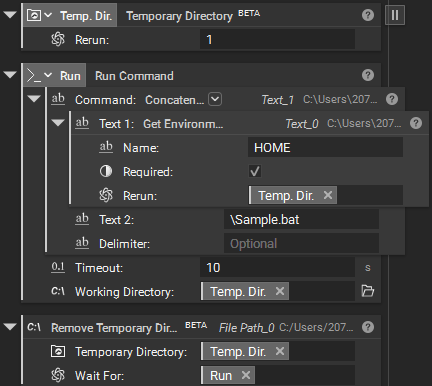Click the Temp. Dir. step type icon
This screenshot has height=386, width=432.
coord(34,15)
